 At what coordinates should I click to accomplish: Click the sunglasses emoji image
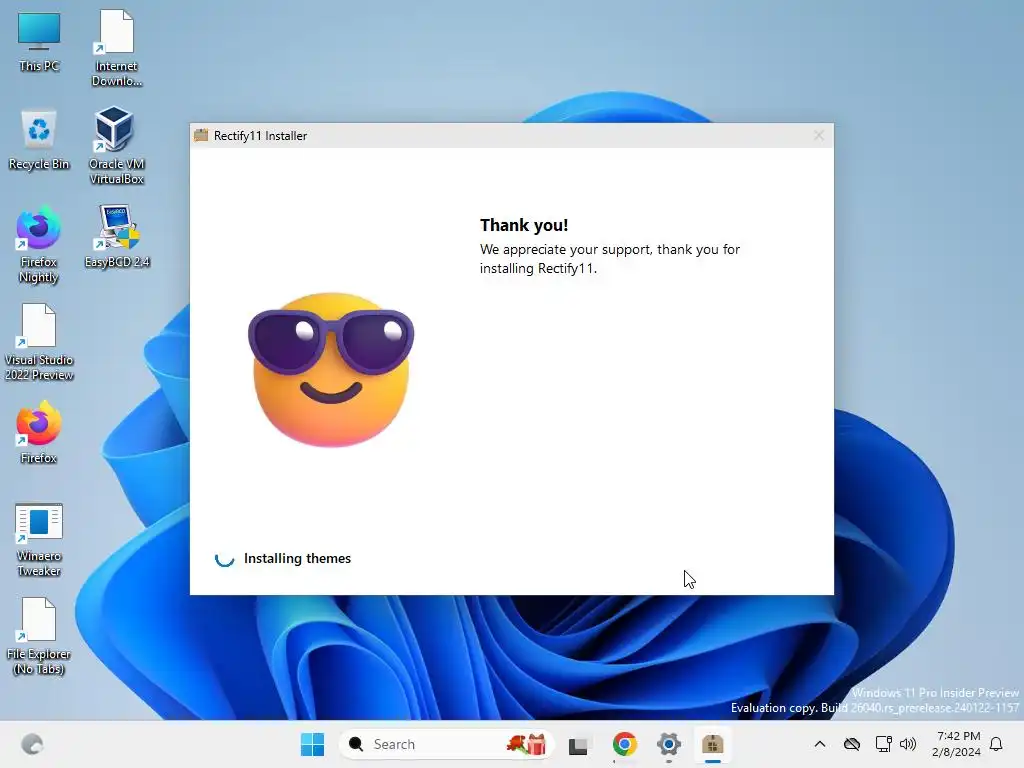(331, 370)
